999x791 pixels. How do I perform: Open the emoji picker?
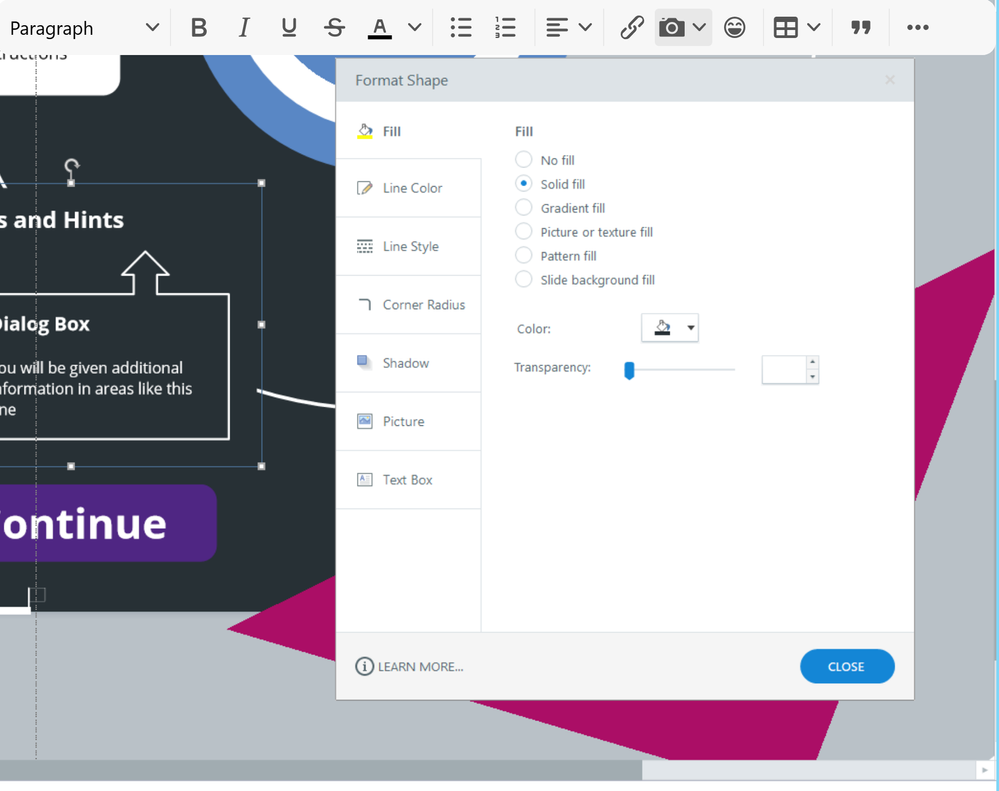pos(735,28)
